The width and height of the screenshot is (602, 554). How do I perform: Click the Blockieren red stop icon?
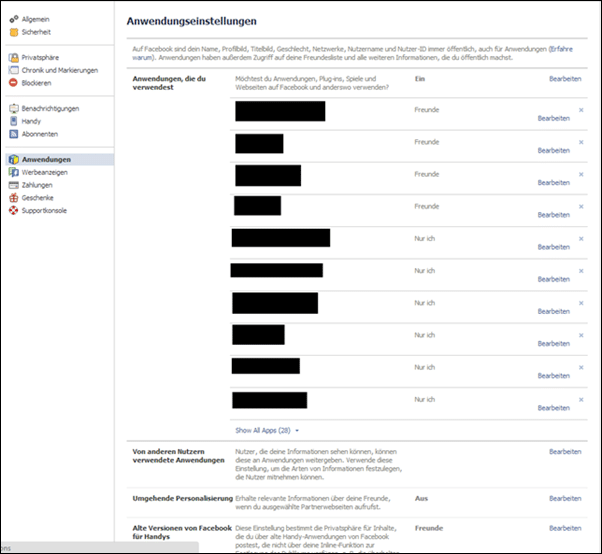point(13,83)
